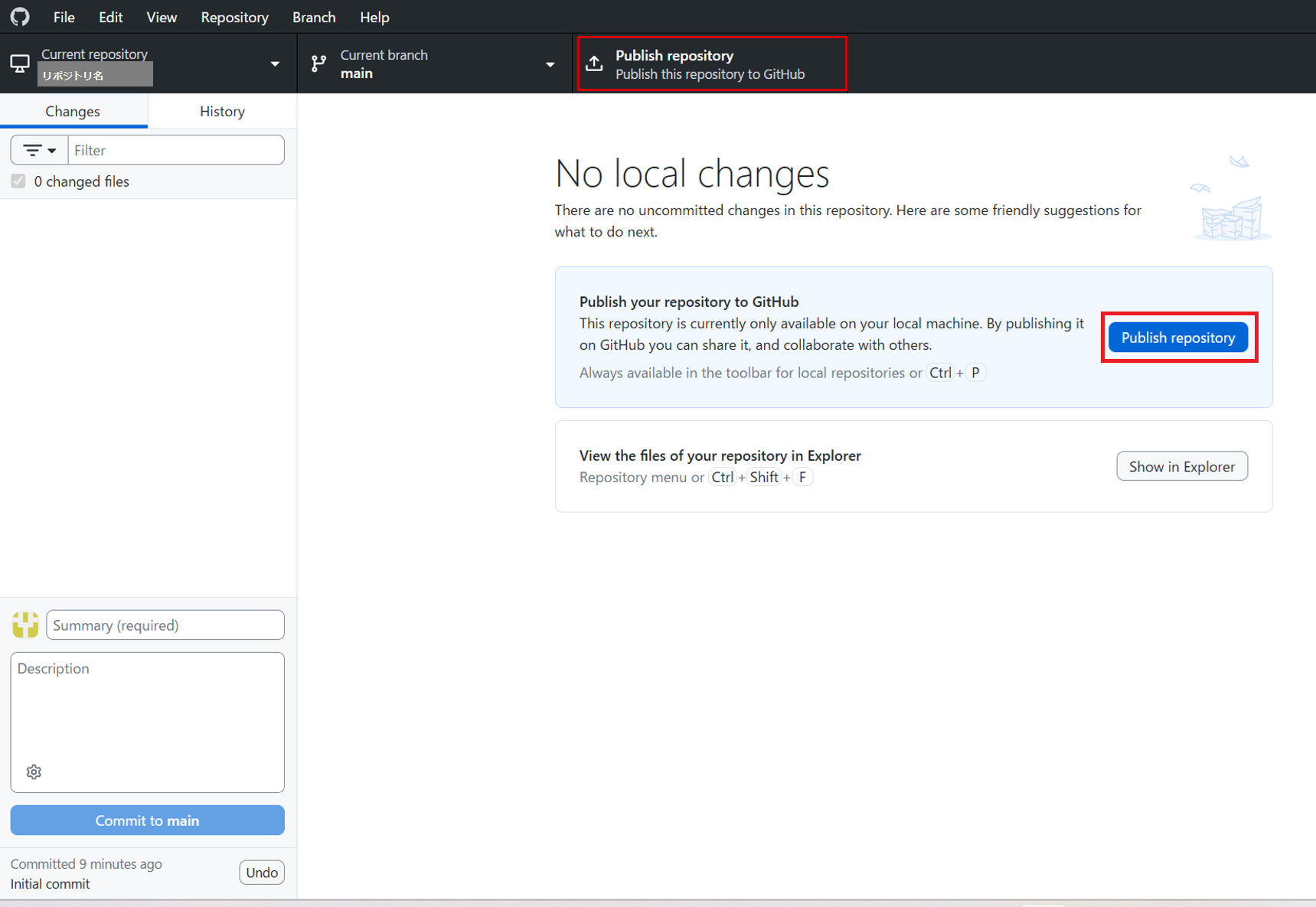Click the GitHub logo icon in menu bar
The image size is (1316, 907).
coord(20,16)
